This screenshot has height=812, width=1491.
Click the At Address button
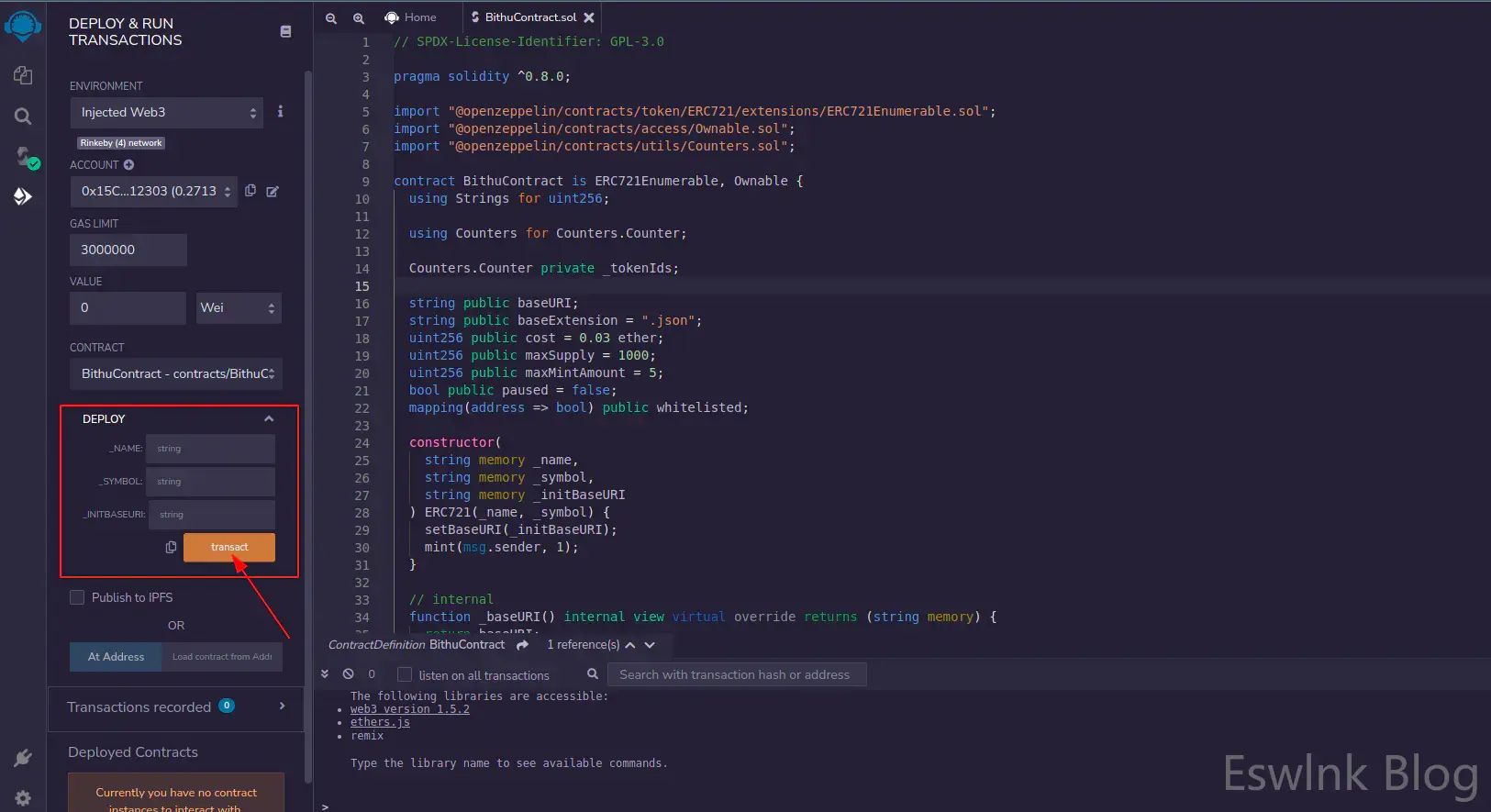116,657
